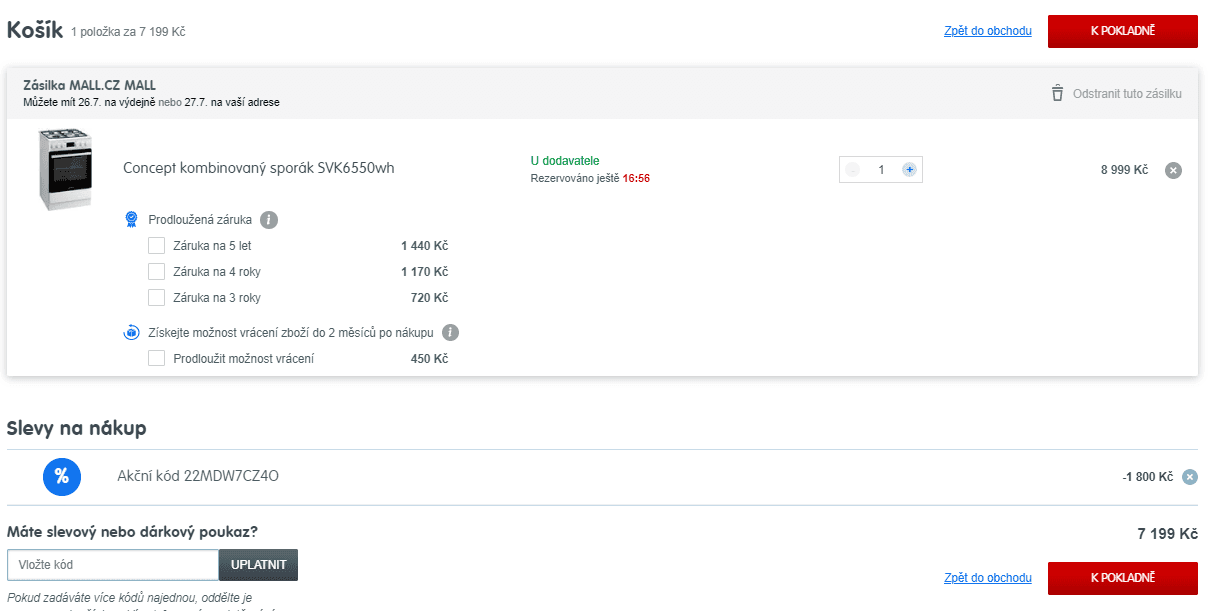Click the extended warranty ribbon icon
The image size is (1212, 611).
point(131,219)
